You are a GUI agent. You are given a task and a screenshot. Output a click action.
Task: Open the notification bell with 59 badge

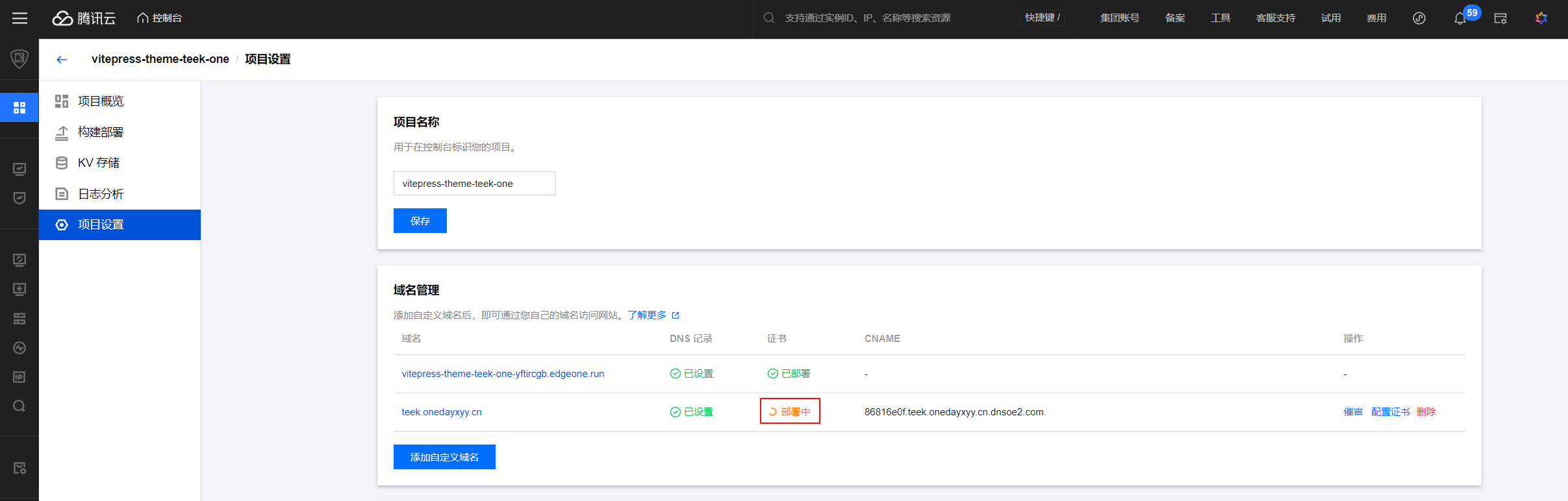click(1460, 18)
